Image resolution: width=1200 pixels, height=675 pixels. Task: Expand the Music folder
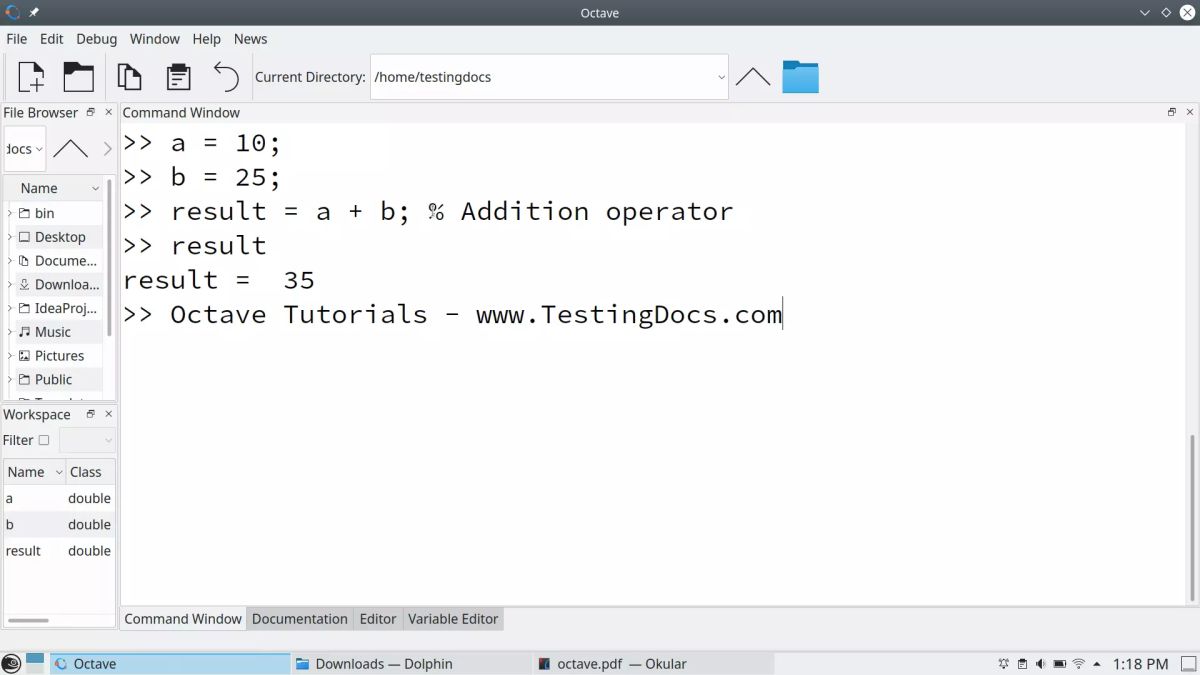point(10,332)
